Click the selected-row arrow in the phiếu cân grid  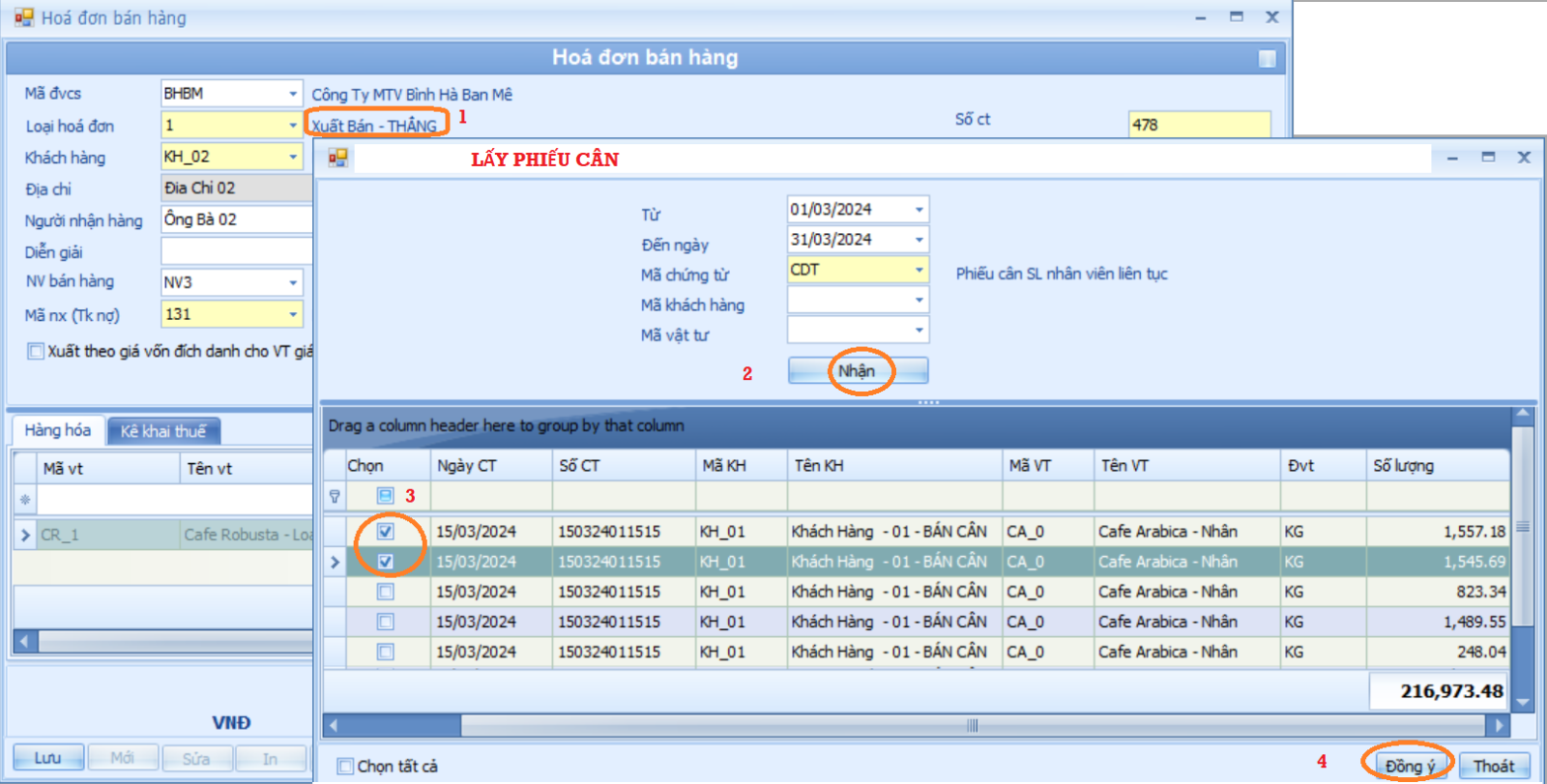pos(335,562)
